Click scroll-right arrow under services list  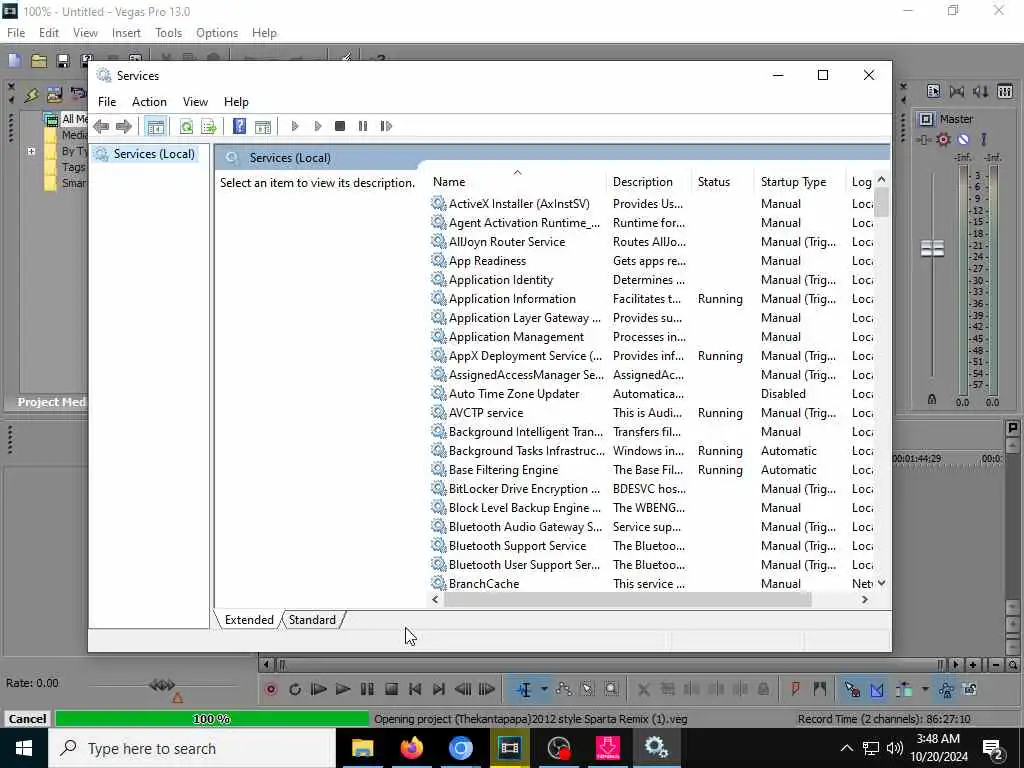click(865, 600)
